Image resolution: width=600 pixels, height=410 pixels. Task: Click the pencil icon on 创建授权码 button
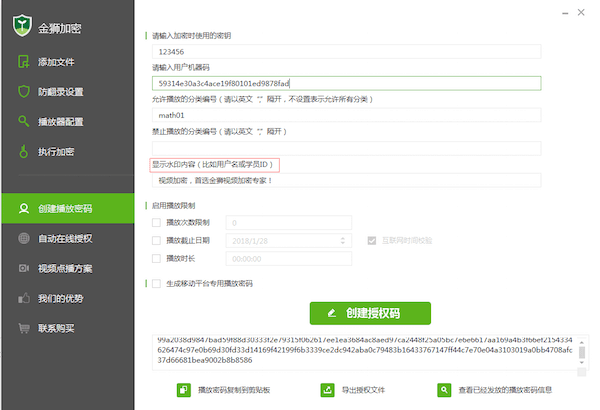pos(332,313)
